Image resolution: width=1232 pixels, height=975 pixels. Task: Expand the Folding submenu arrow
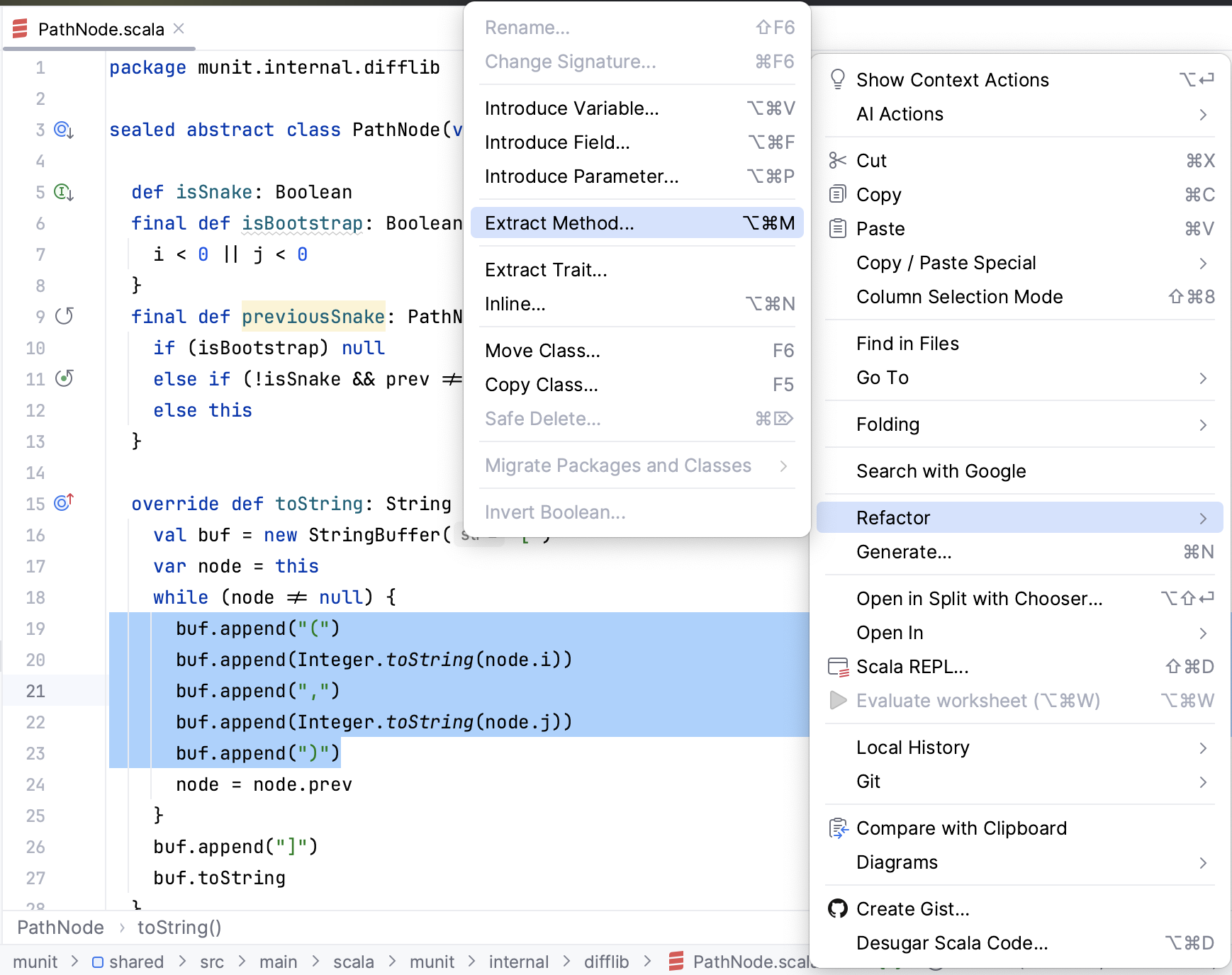point(1202,424)
